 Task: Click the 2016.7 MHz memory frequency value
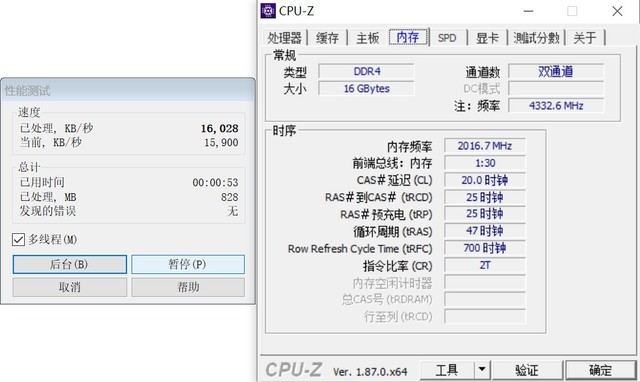click(x=485, y=146)
